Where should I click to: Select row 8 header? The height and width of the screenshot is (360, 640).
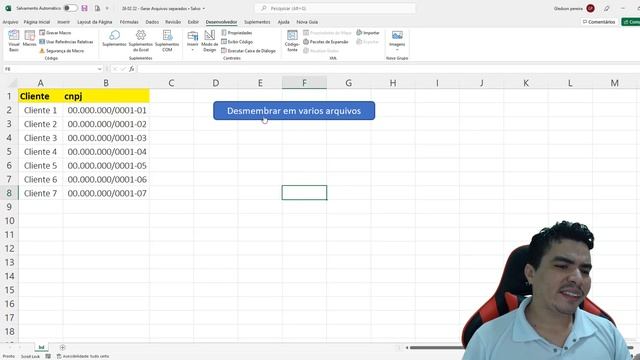pos(9,193)
